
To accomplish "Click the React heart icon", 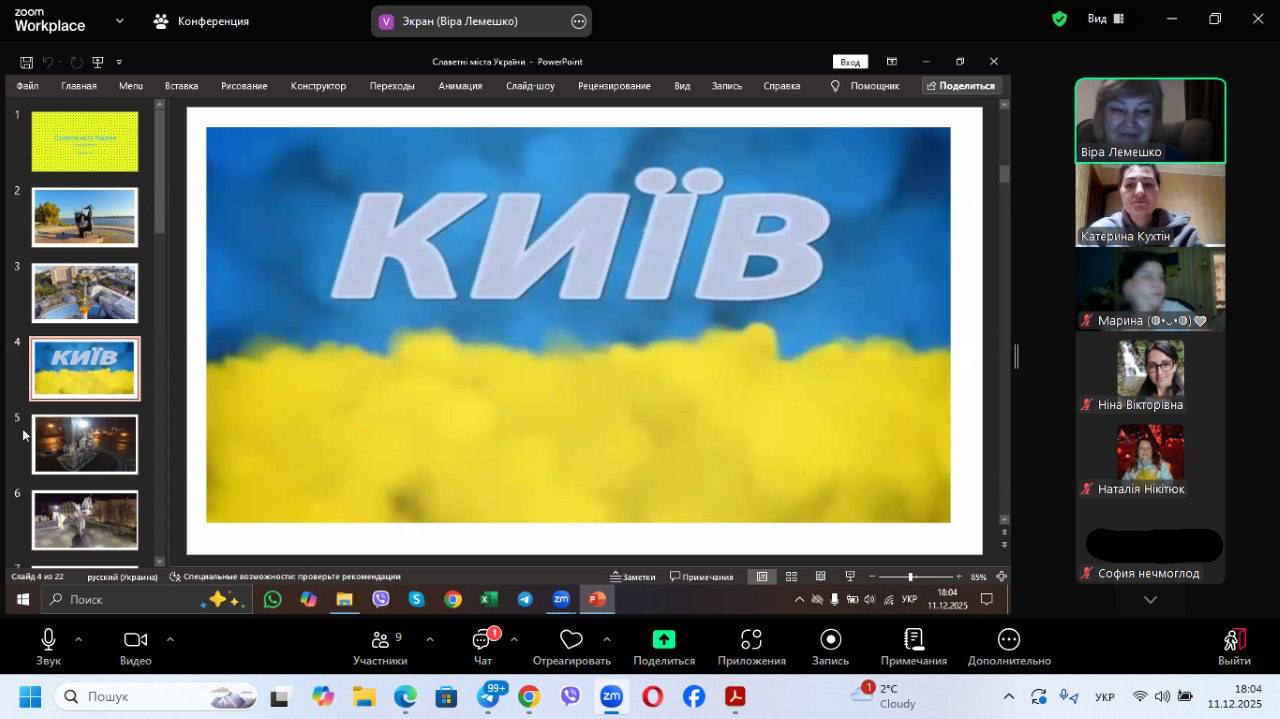I will pos(571,640).
